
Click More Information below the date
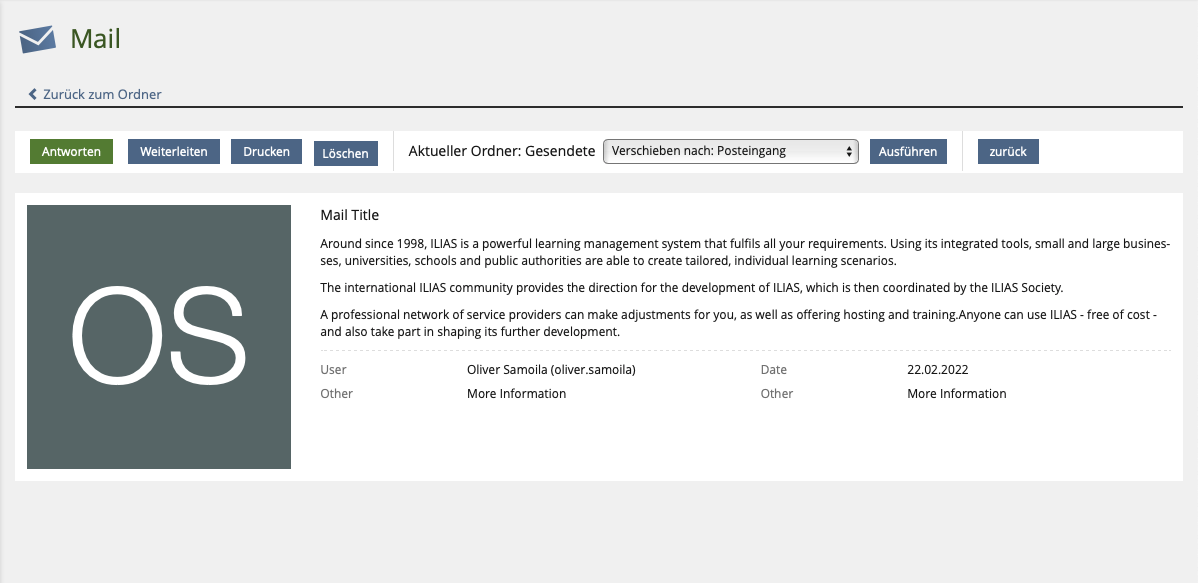pos(956,394)
